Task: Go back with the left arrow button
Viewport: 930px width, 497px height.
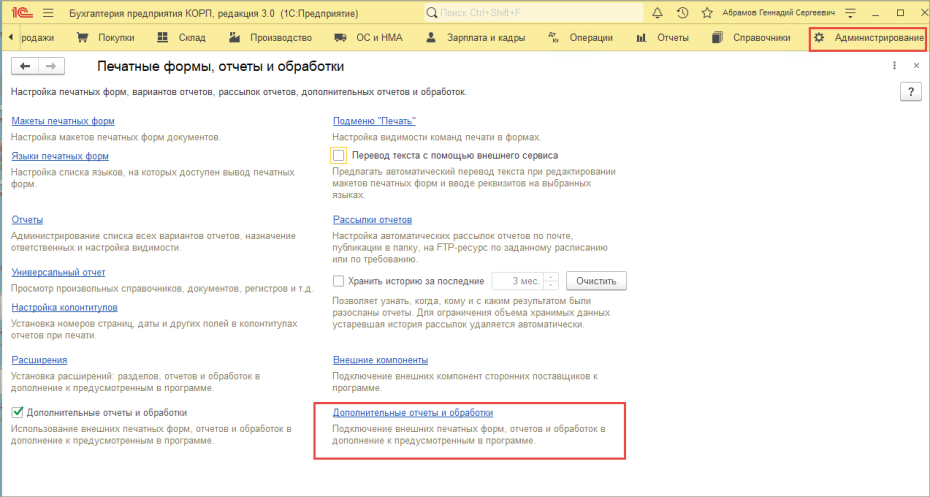Action: pos(25,66)
